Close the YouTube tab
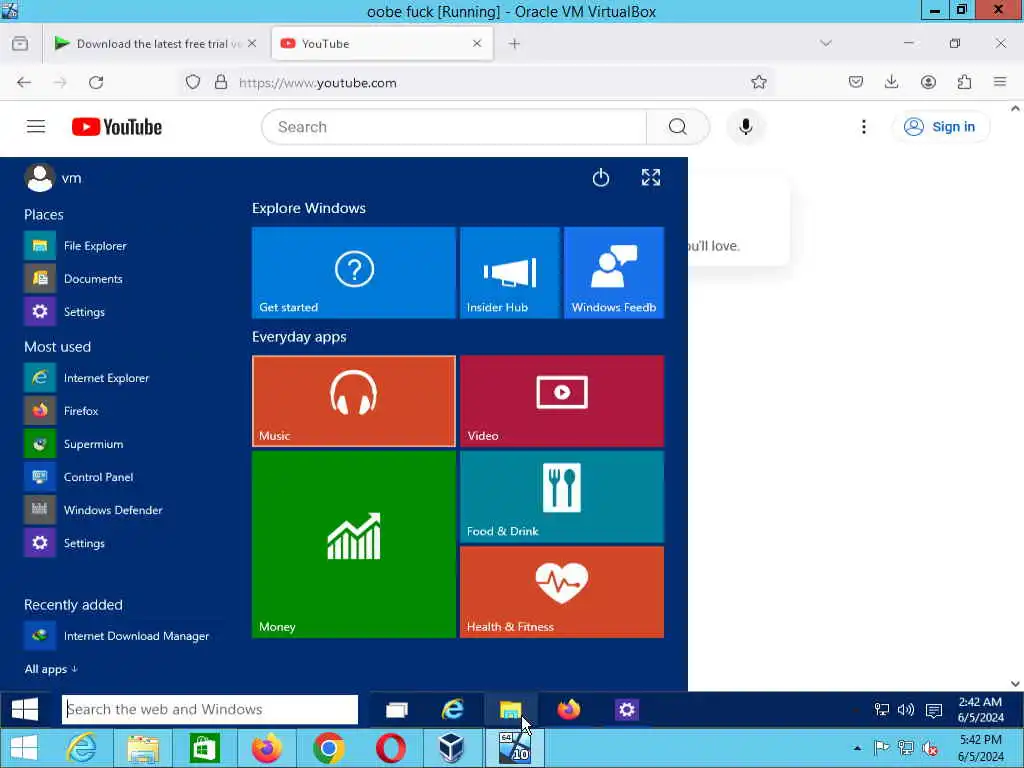 477,44
